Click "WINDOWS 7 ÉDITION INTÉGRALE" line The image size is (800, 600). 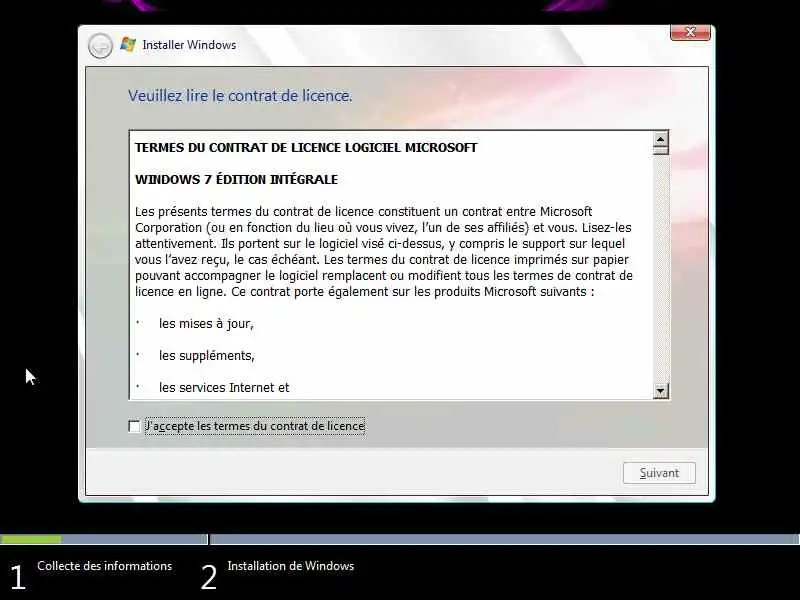coord(236,180)
